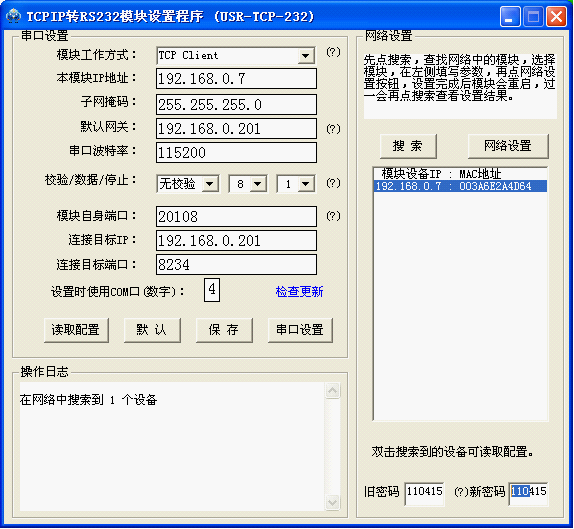The height and width of the screenshot is (529, 574).
Task: Click the 检查更新 link
Action: coord(299,292)
